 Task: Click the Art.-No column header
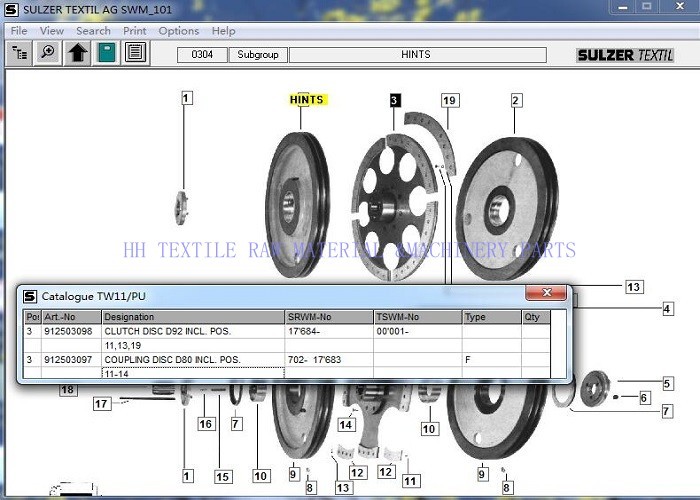point(71,317)
